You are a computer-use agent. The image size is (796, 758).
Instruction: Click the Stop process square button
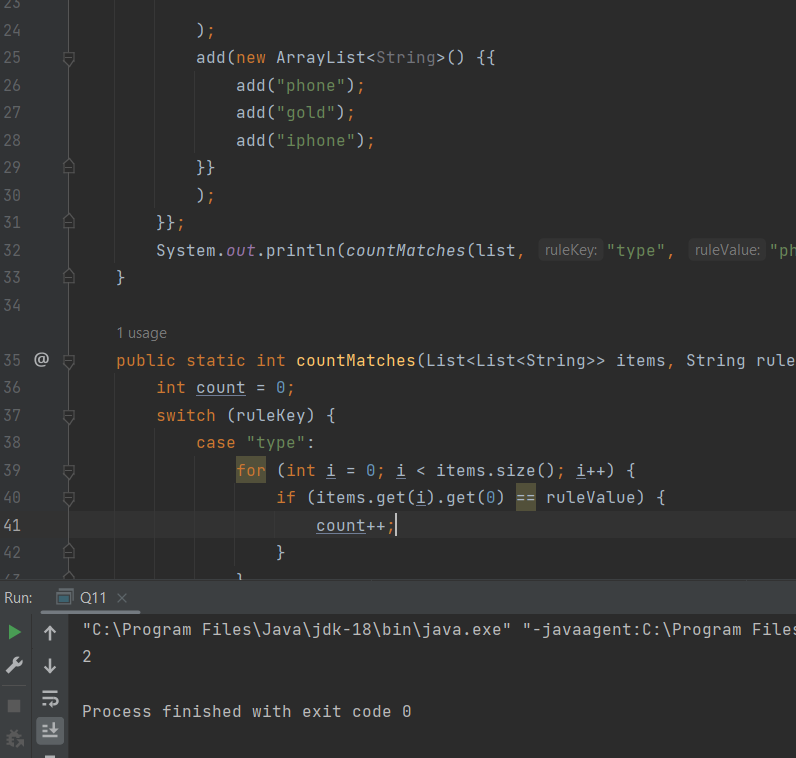[14, 706]
